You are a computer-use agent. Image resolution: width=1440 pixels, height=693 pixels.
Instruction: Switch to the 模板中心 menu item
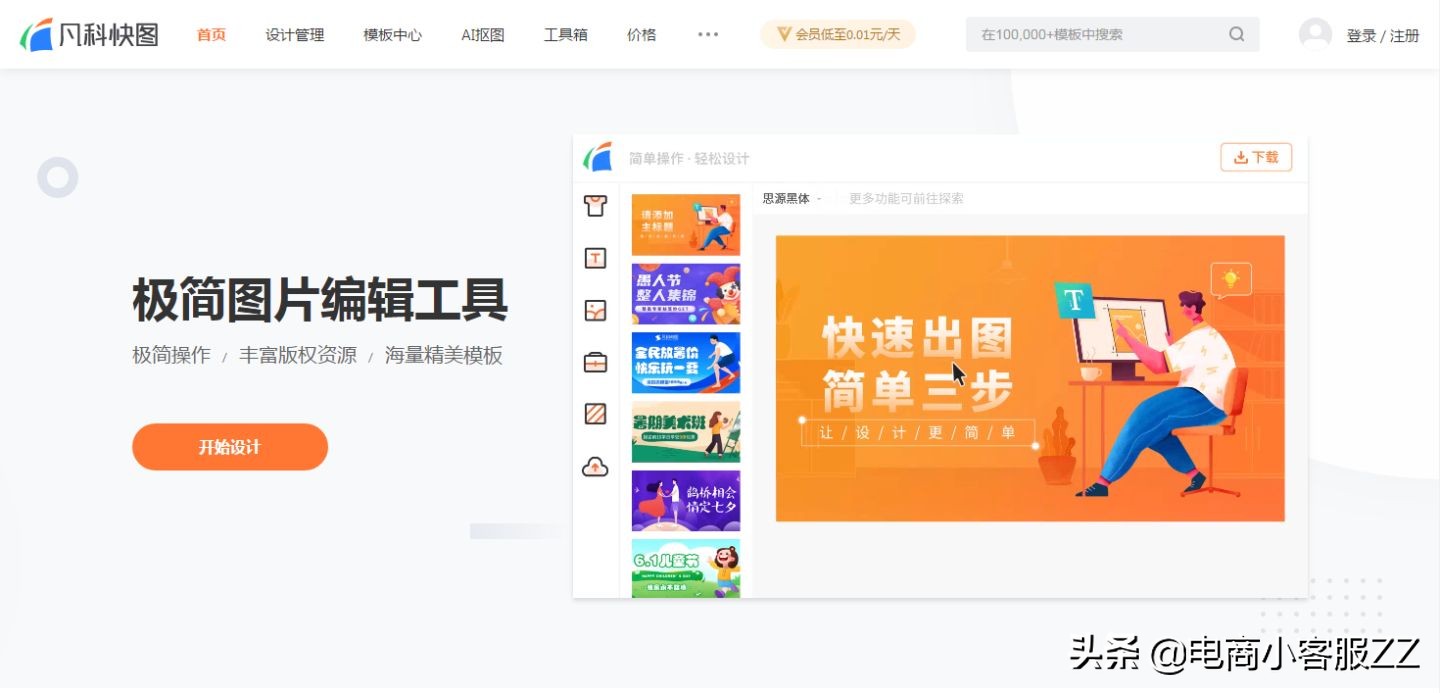(x=391, y=33)
